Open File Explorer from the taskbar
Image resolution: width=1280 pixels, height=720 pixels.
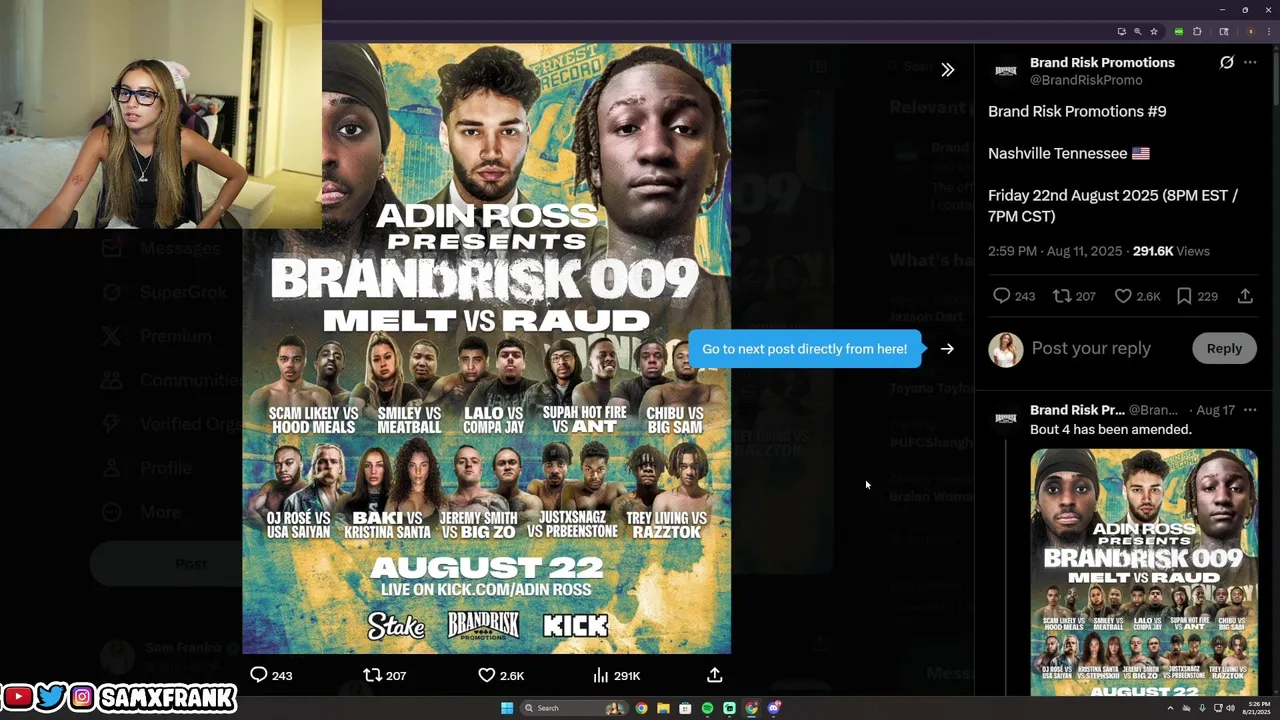(663, 708)
